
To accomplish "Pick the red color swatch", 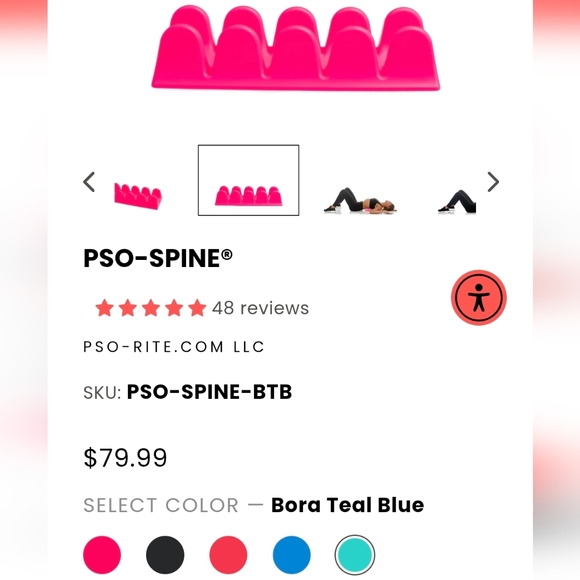I will coord(228,554).
